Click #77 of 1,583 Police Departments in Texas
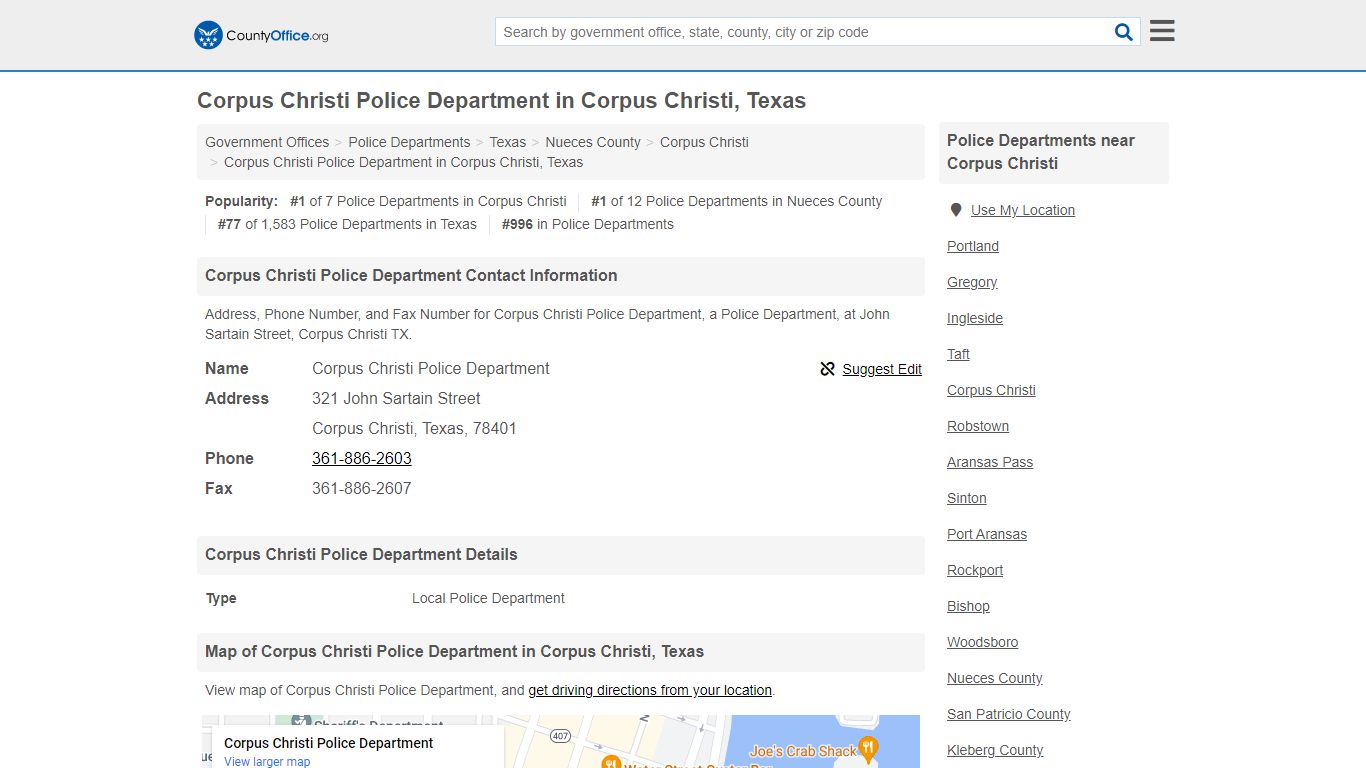The height and width of the screenshot is (768, 1366). click(x=347, y=224)
